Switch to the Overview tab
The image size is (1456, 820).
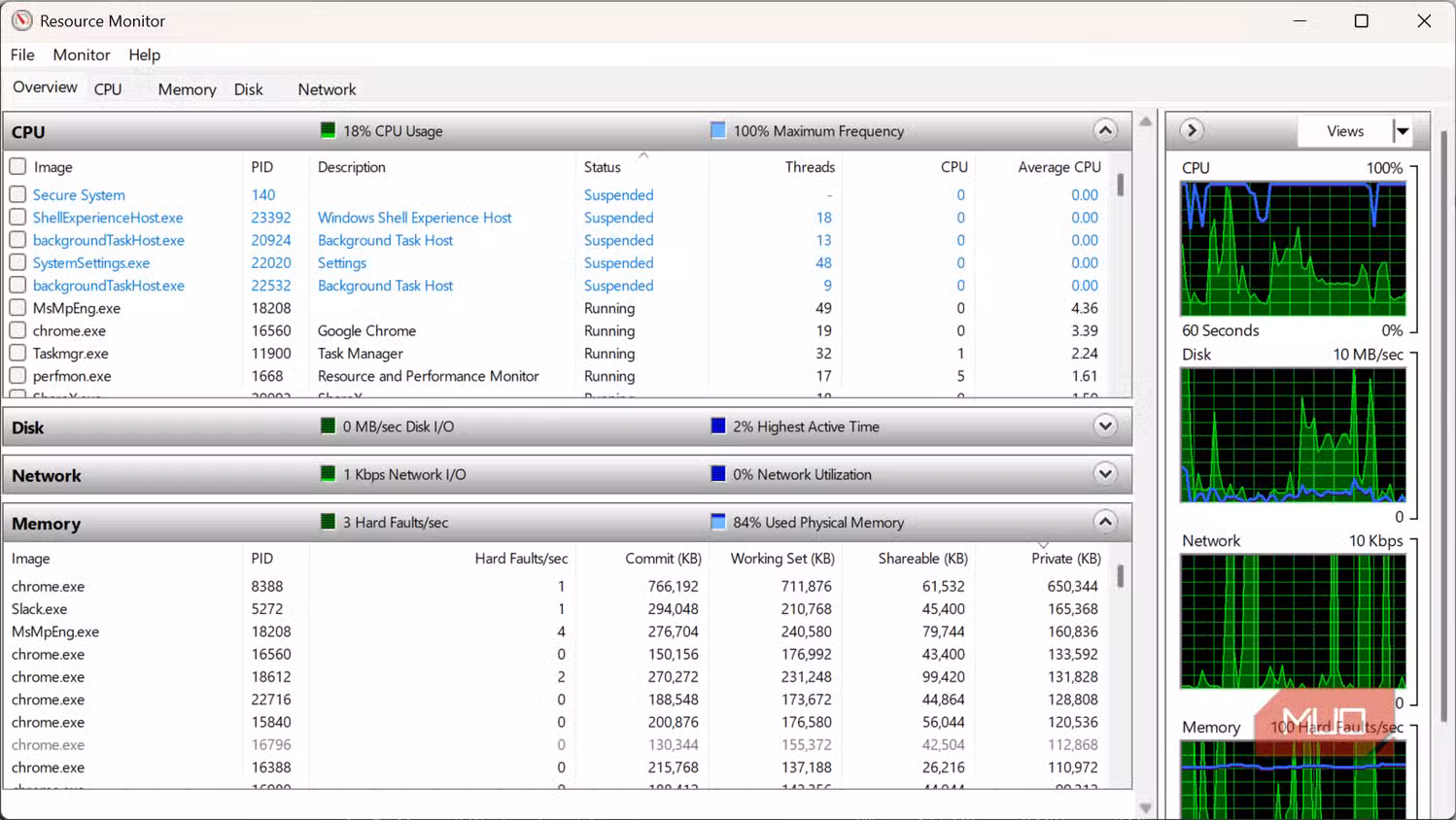point(45,86)
